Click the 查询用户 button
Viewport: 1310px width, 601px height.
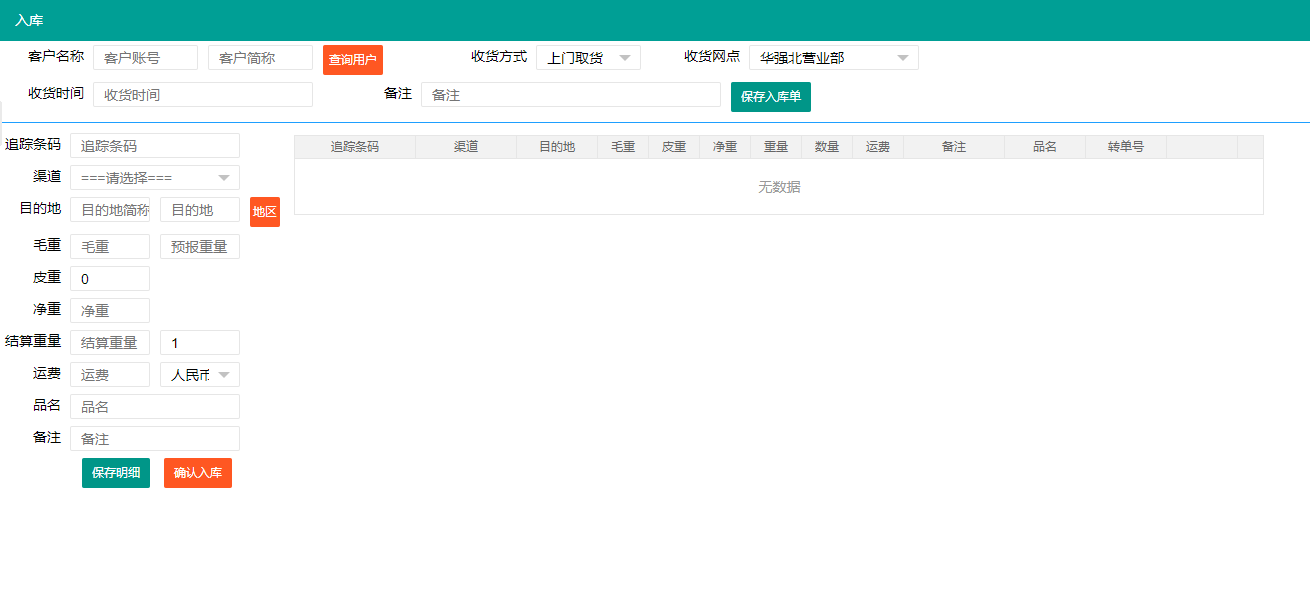(352, 60)
